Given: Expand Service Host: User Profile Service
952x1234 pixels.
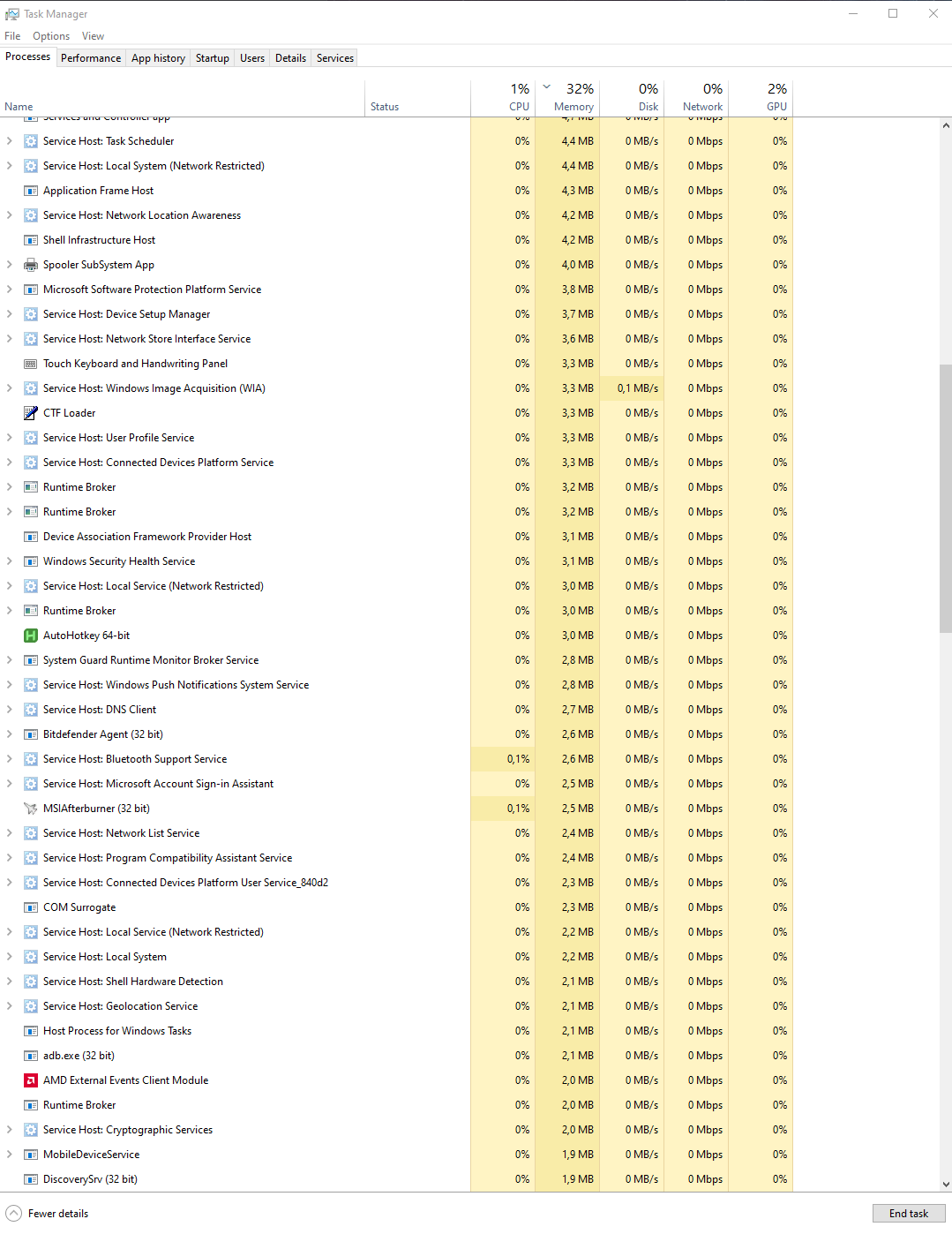Looking at the screenshot, I should tap(10, 438).
